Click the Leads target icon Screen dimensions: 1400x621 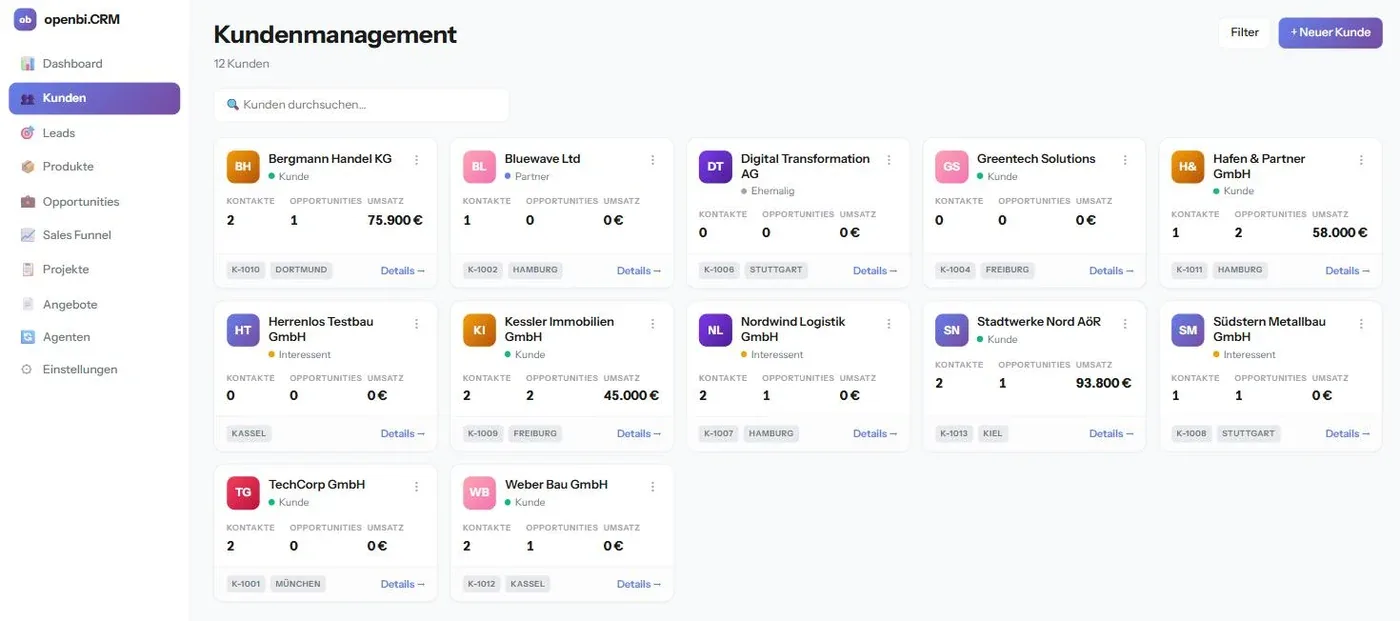point(27,133)
